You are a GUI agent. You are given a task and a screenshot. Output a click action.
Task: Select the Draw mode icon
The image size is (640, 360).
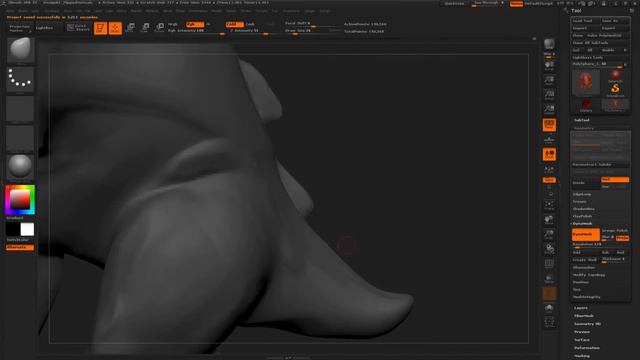coord(115,28)
